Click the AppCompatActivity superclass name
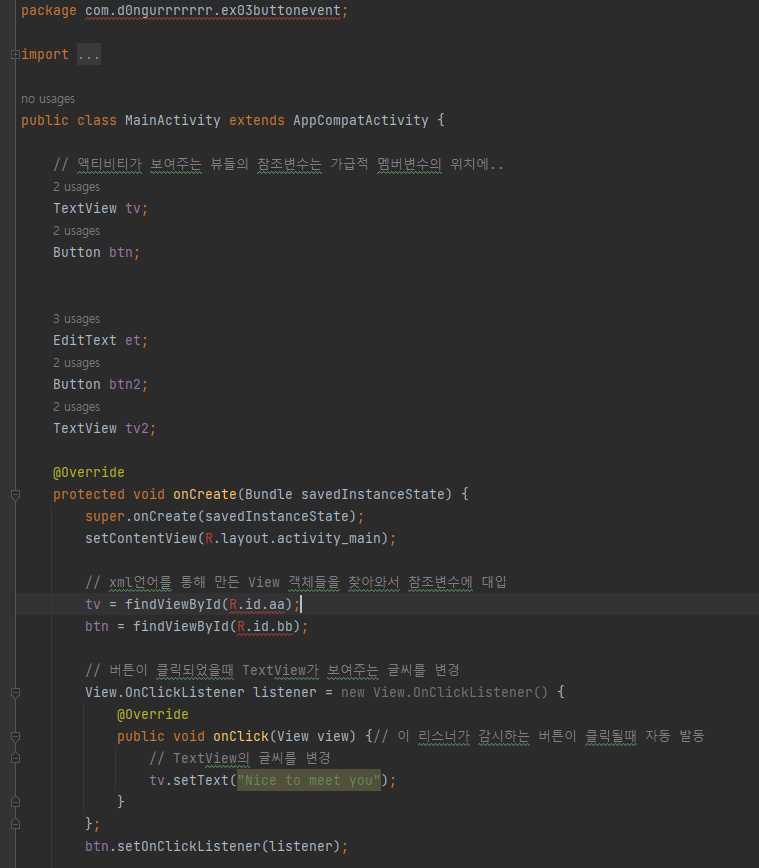 [x=361, y=120]
